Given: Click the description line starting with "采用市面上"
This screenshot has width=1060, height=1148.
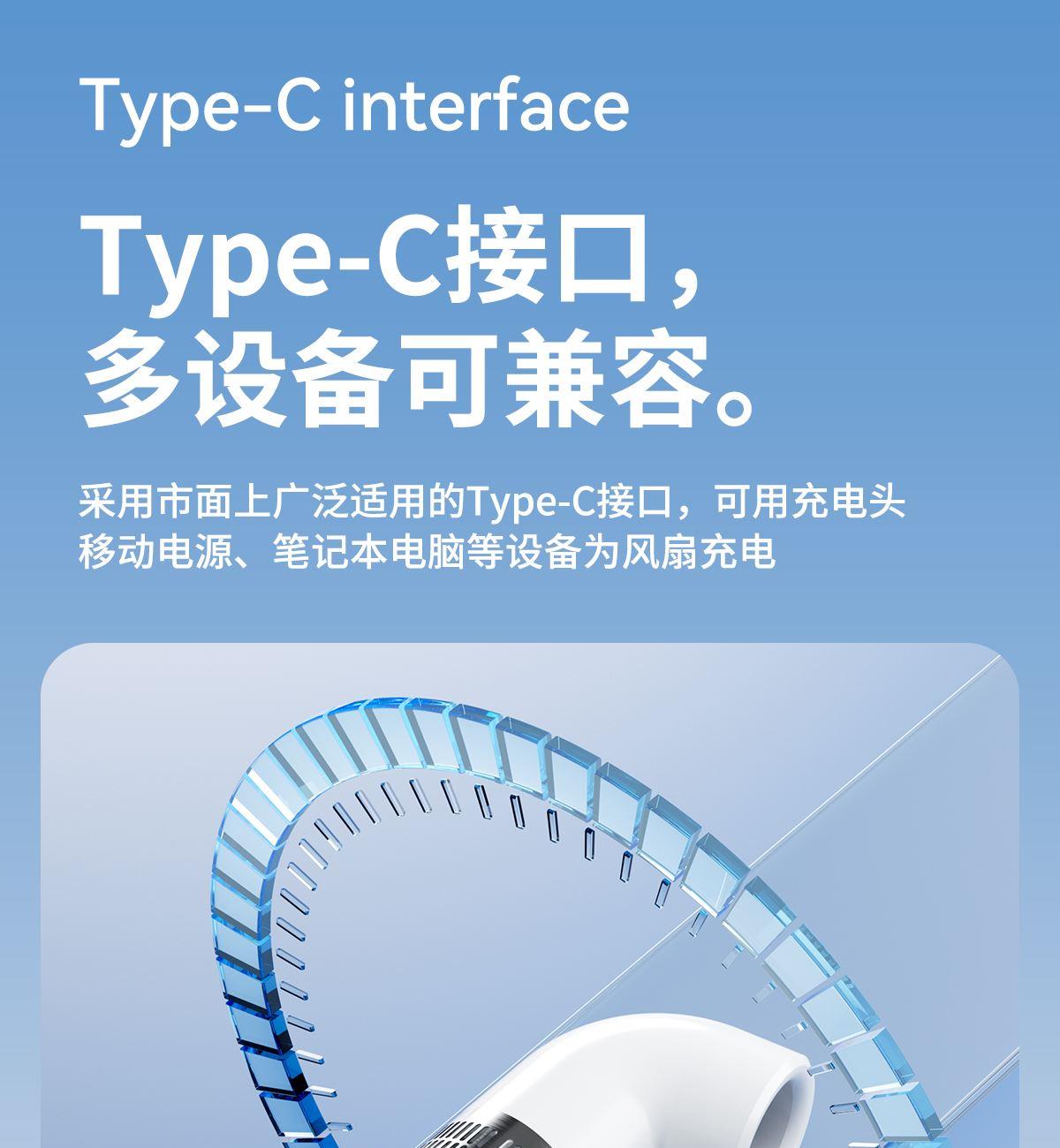Looking at the screenshot, I should pyautogui.click(x=491, y=502).
